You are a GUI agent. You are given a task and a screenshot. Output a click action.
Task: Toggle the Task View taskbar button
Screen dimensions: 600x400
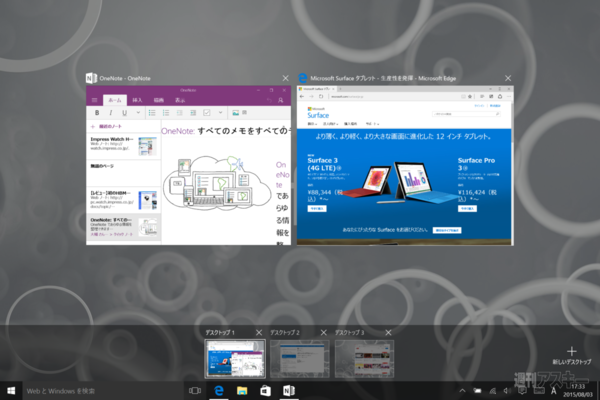(x=195, y=390)
